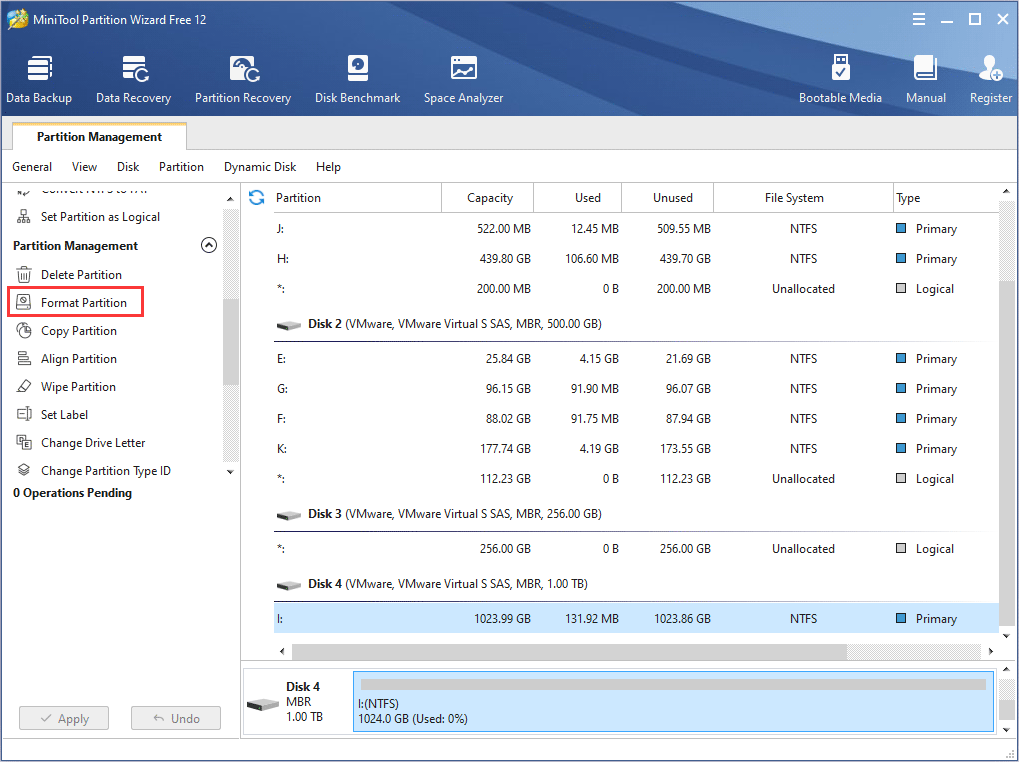Select the Disk 3 drive icon
This screenshot has height=762, width=1019.
click(289, 515)
